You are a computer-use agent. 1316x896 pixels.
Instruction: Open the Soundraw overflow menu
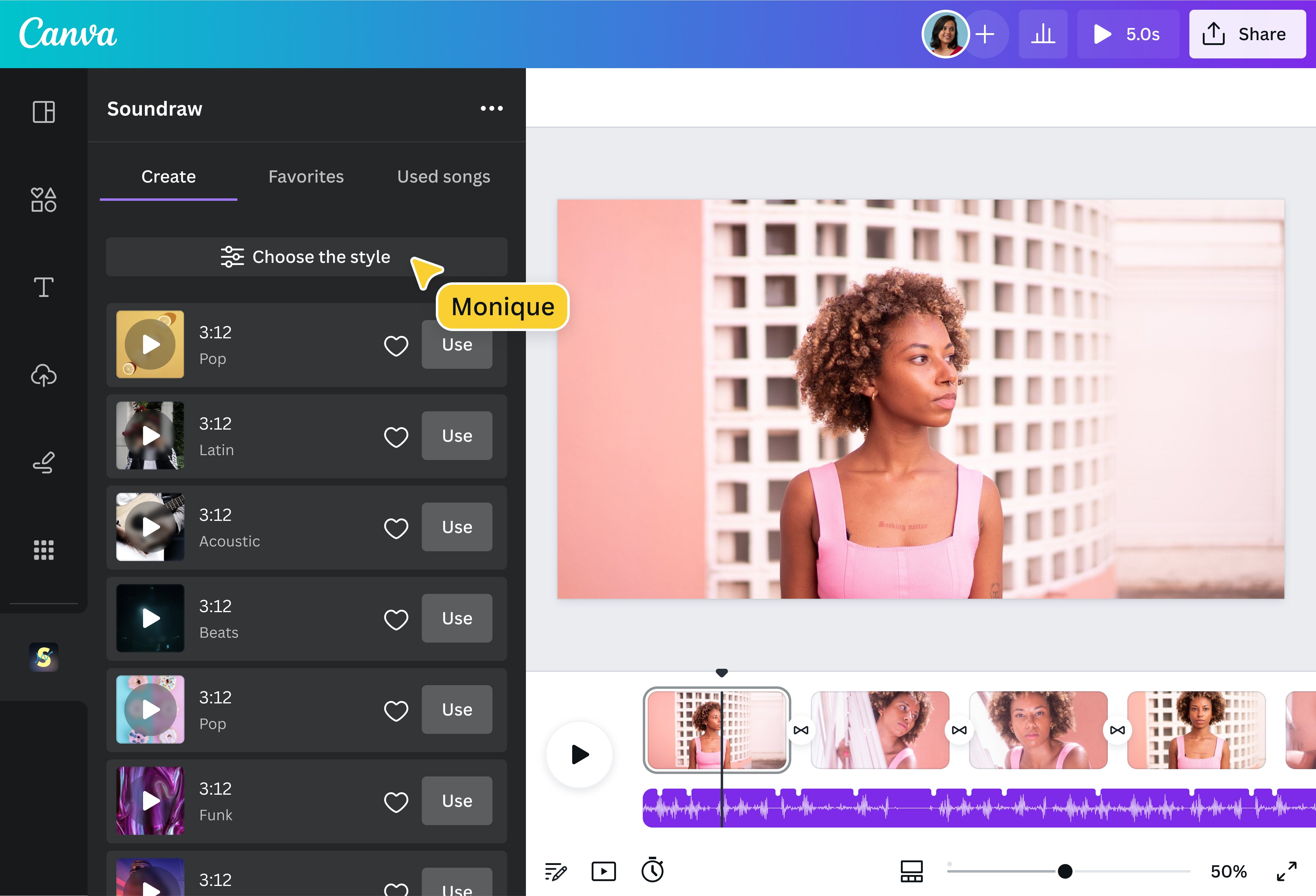pyautogui.click(x=492, y=108)
